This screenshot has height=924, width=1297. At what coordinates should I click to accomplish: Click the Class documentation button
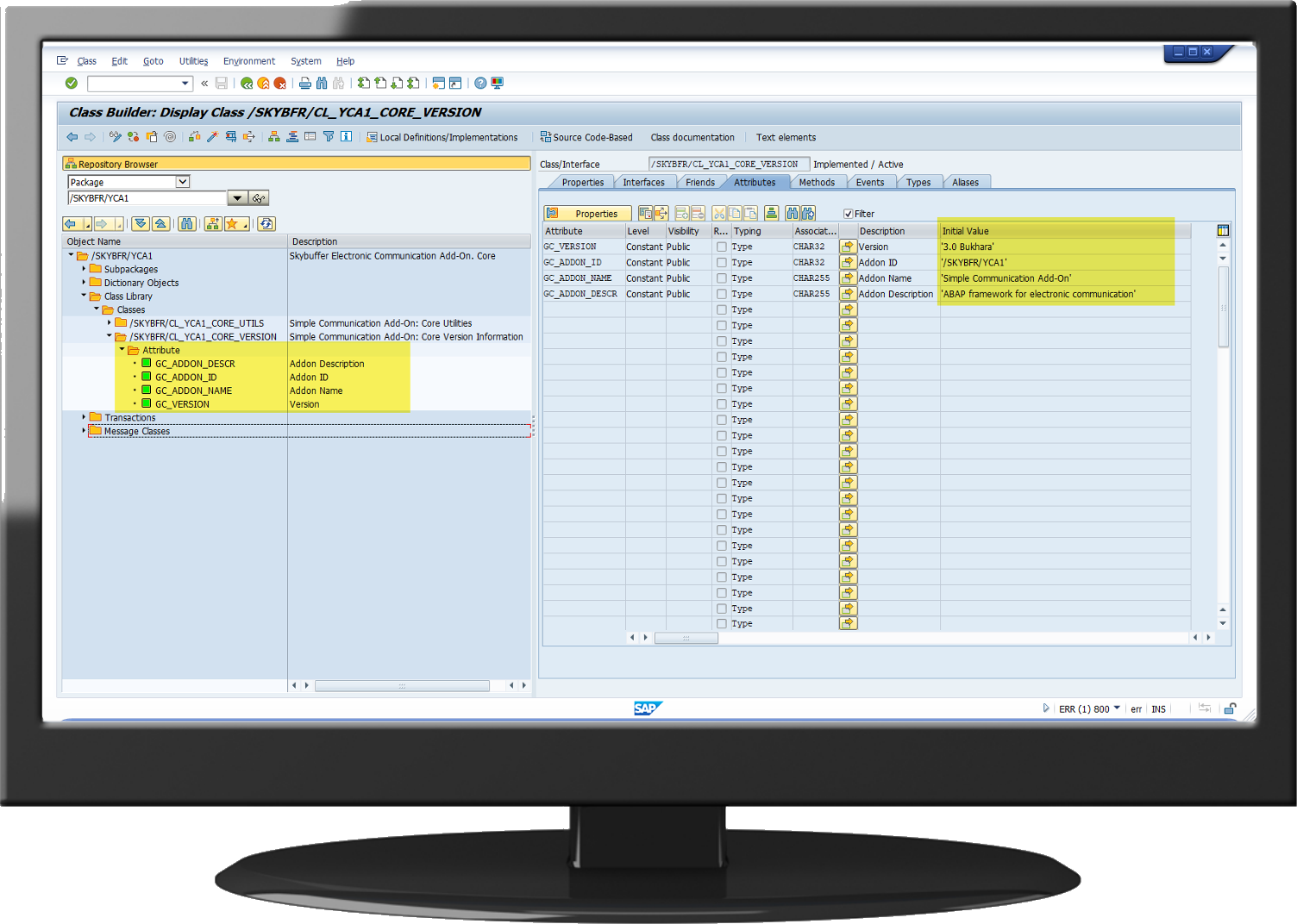tap(692, 137)
